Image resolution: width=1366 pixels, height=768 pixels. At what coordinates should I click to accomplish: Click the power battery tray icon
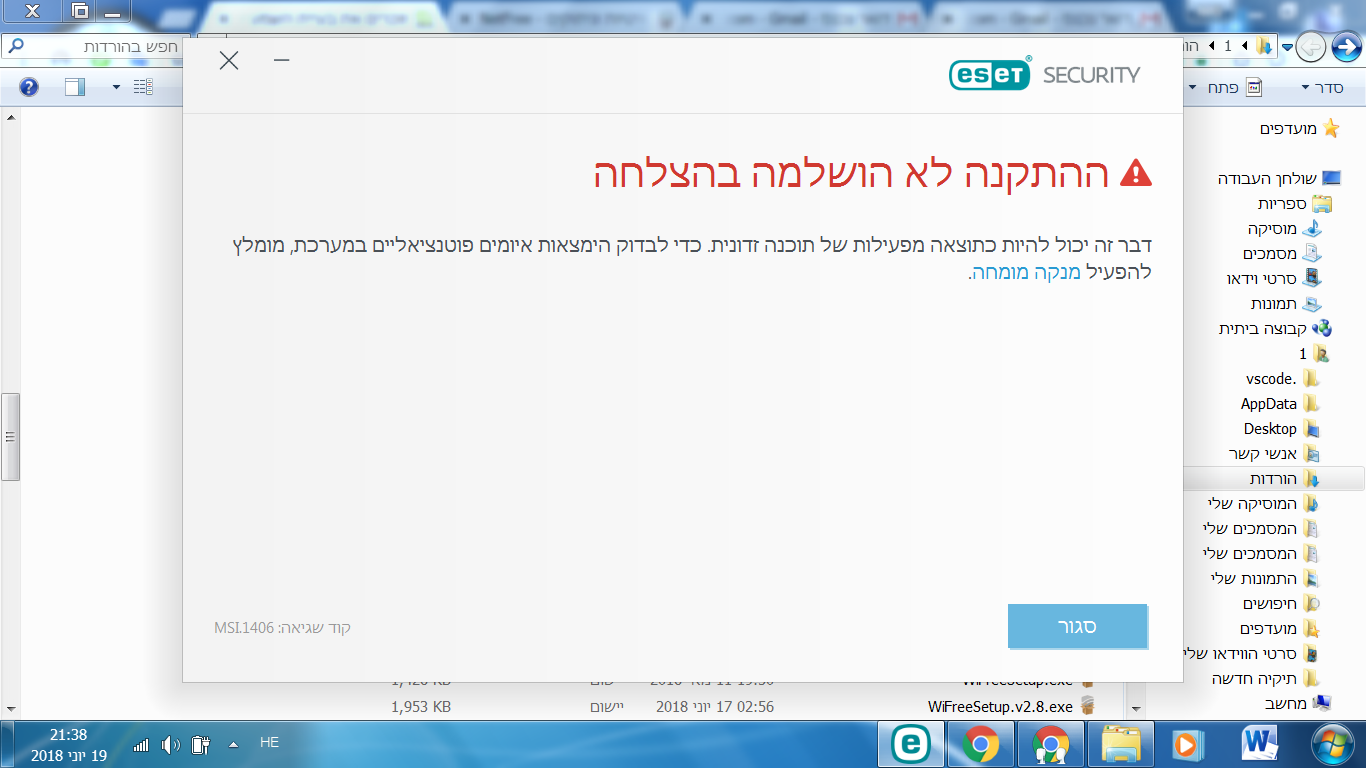click(200, 744)
